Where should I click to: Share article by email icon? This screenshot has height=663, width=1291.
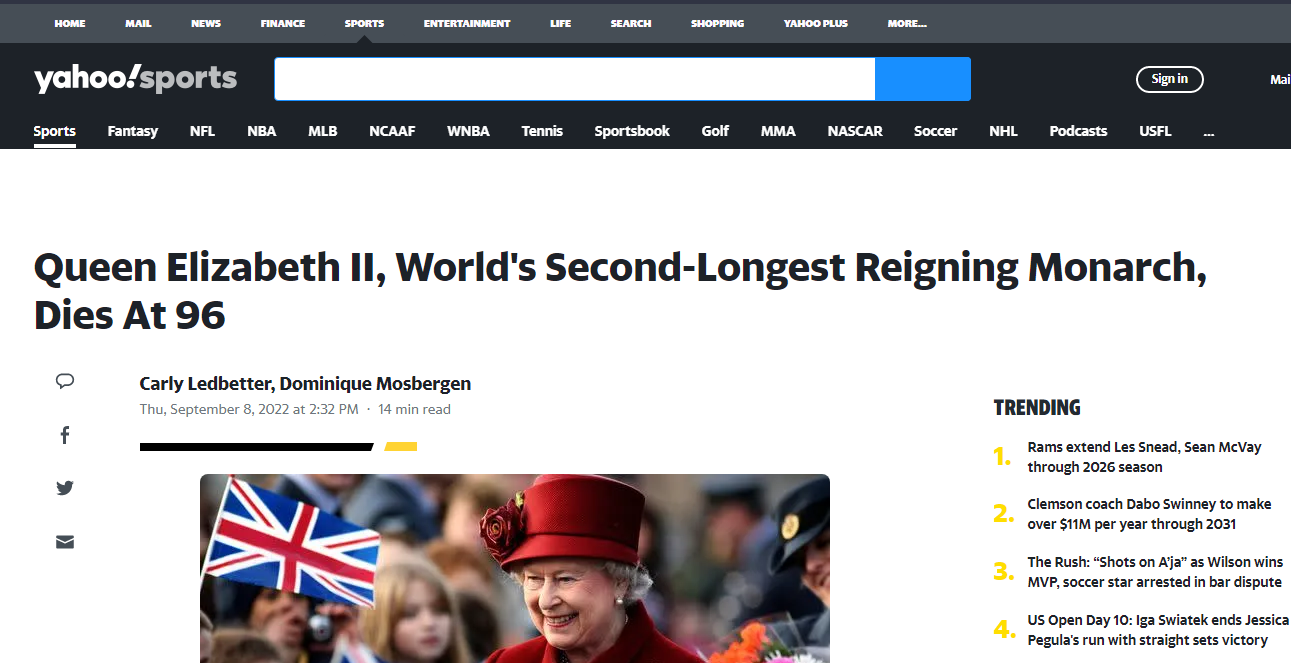65,542
